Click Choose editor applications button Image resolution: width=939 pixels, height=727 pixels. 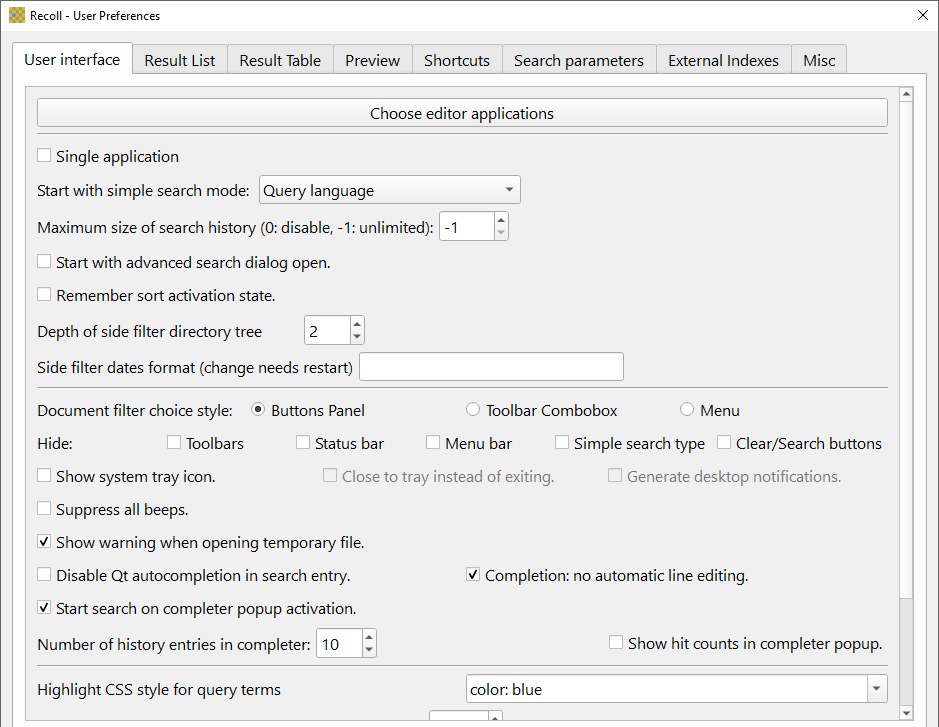[462, 113]
